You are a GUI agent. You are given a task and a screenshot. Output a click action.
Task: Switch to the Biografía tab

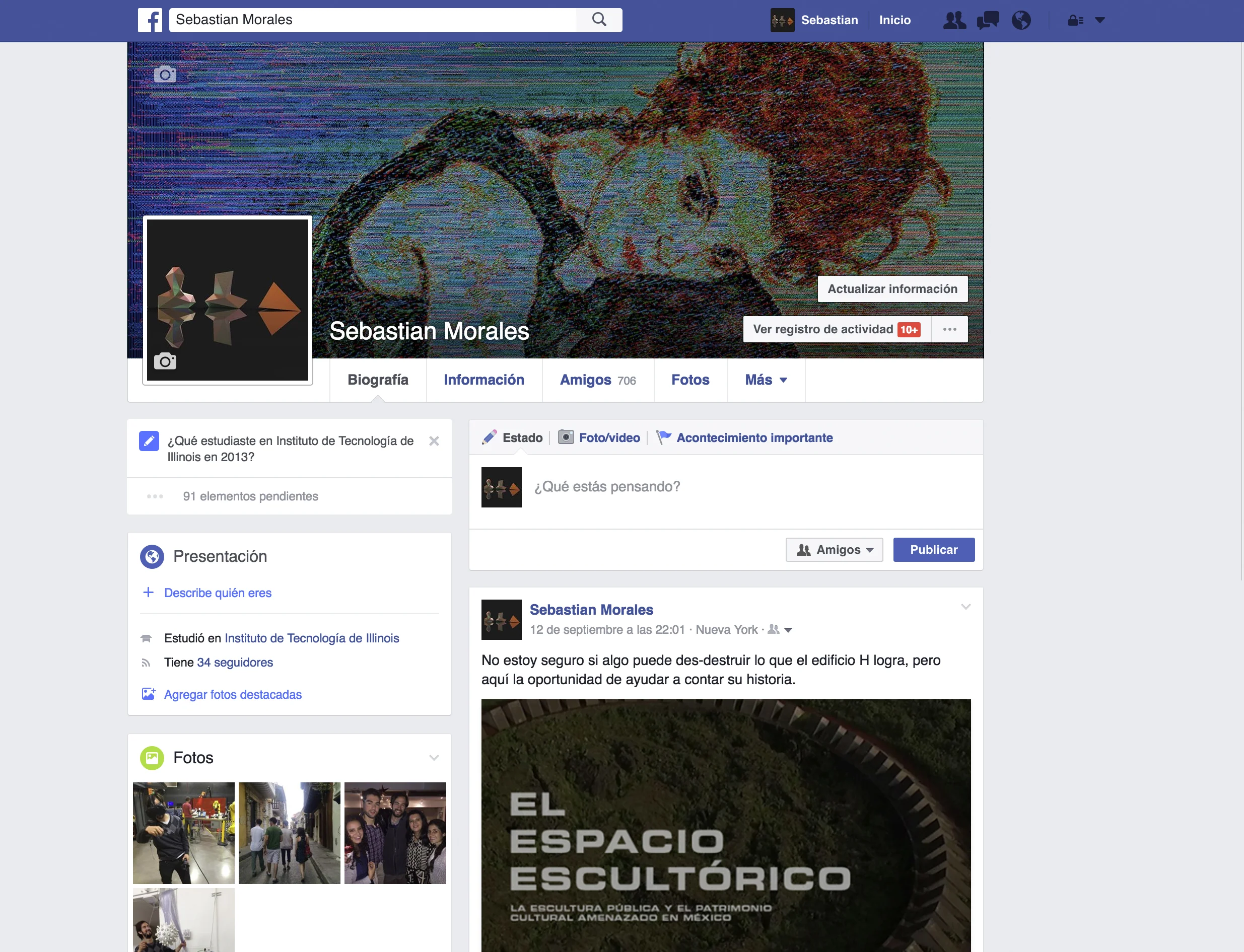[x=378, y=380]
